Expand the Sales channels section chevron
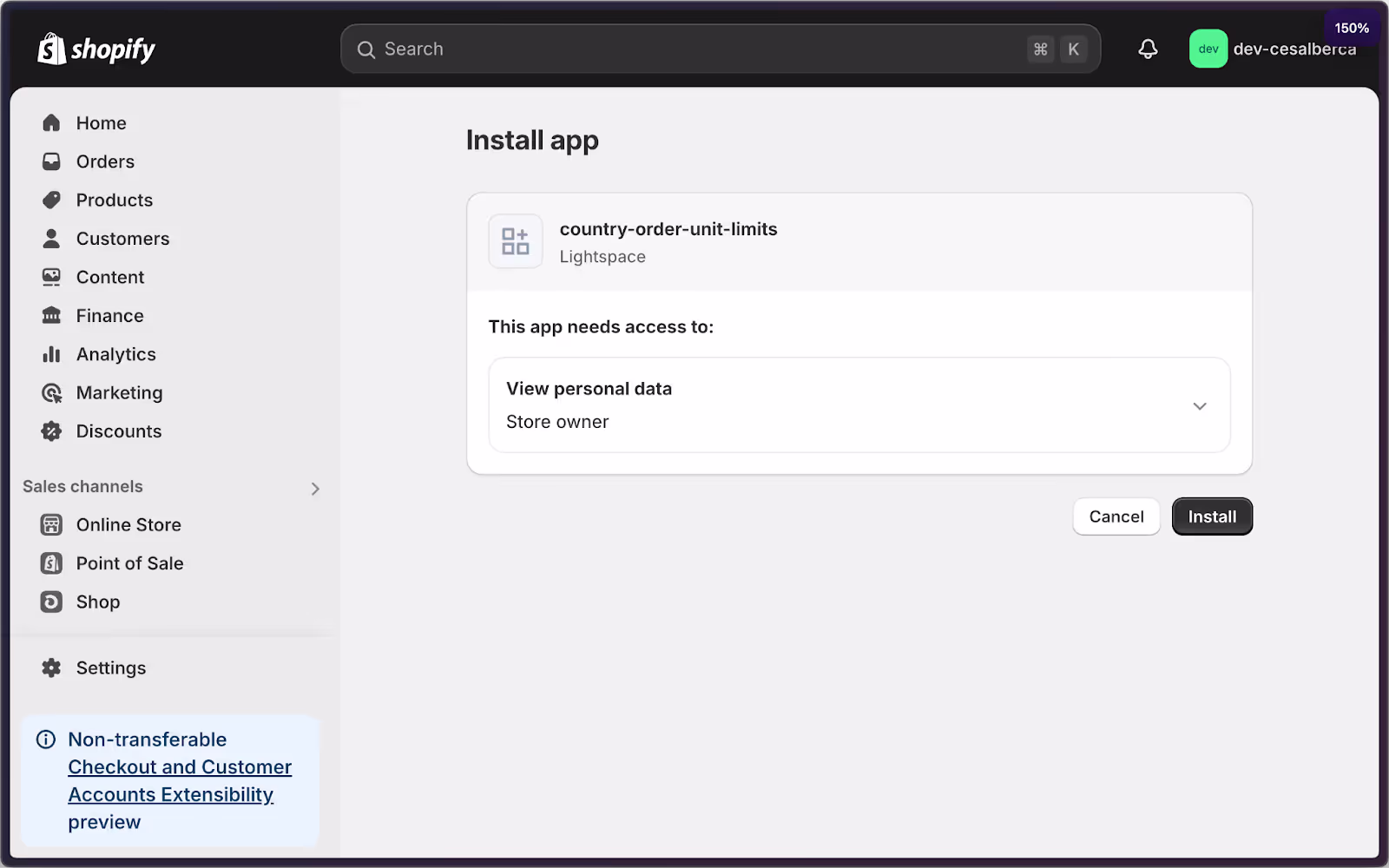The width and height of the screenshot is (1389, 868). tap(315, 489)
